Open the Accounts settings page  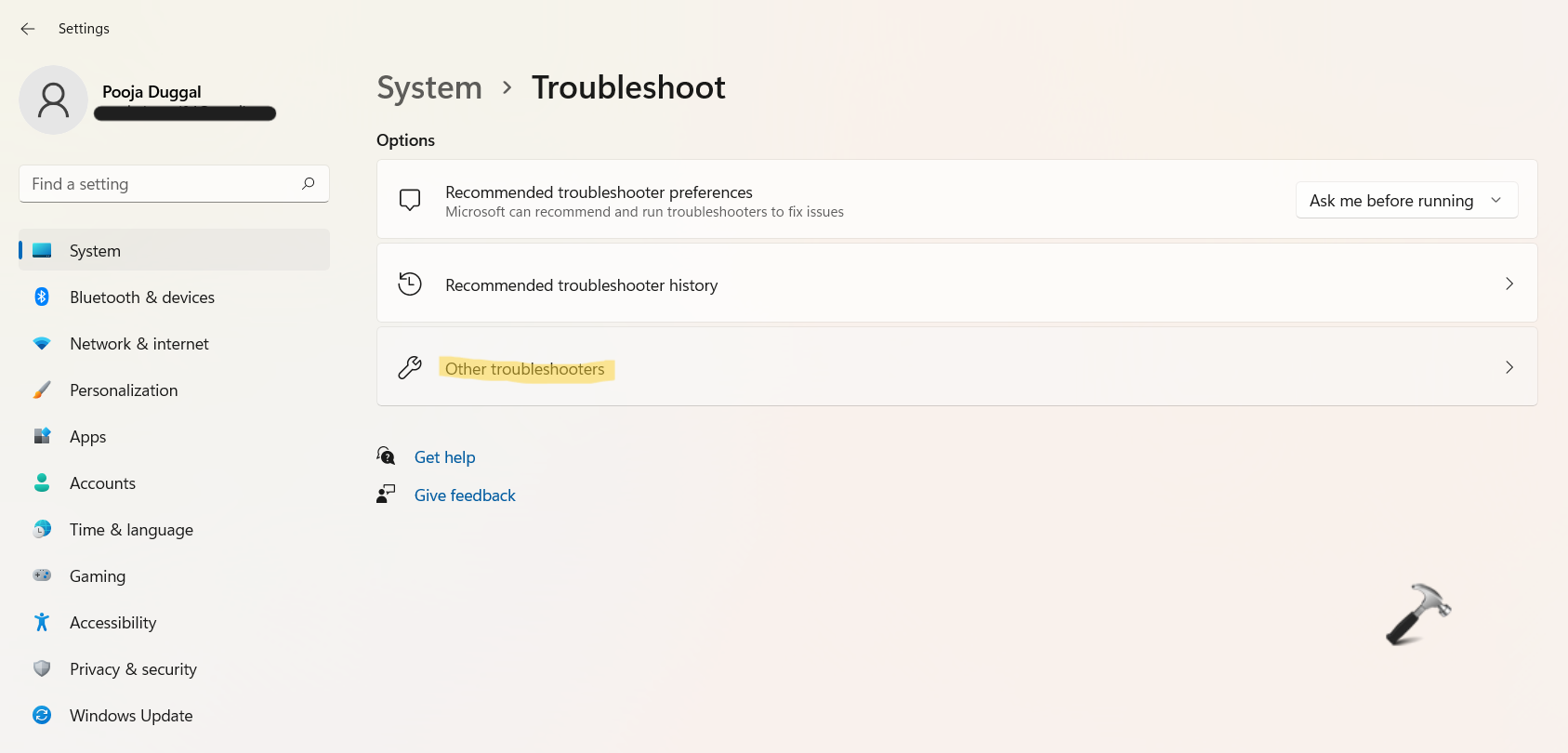point(102,483)
